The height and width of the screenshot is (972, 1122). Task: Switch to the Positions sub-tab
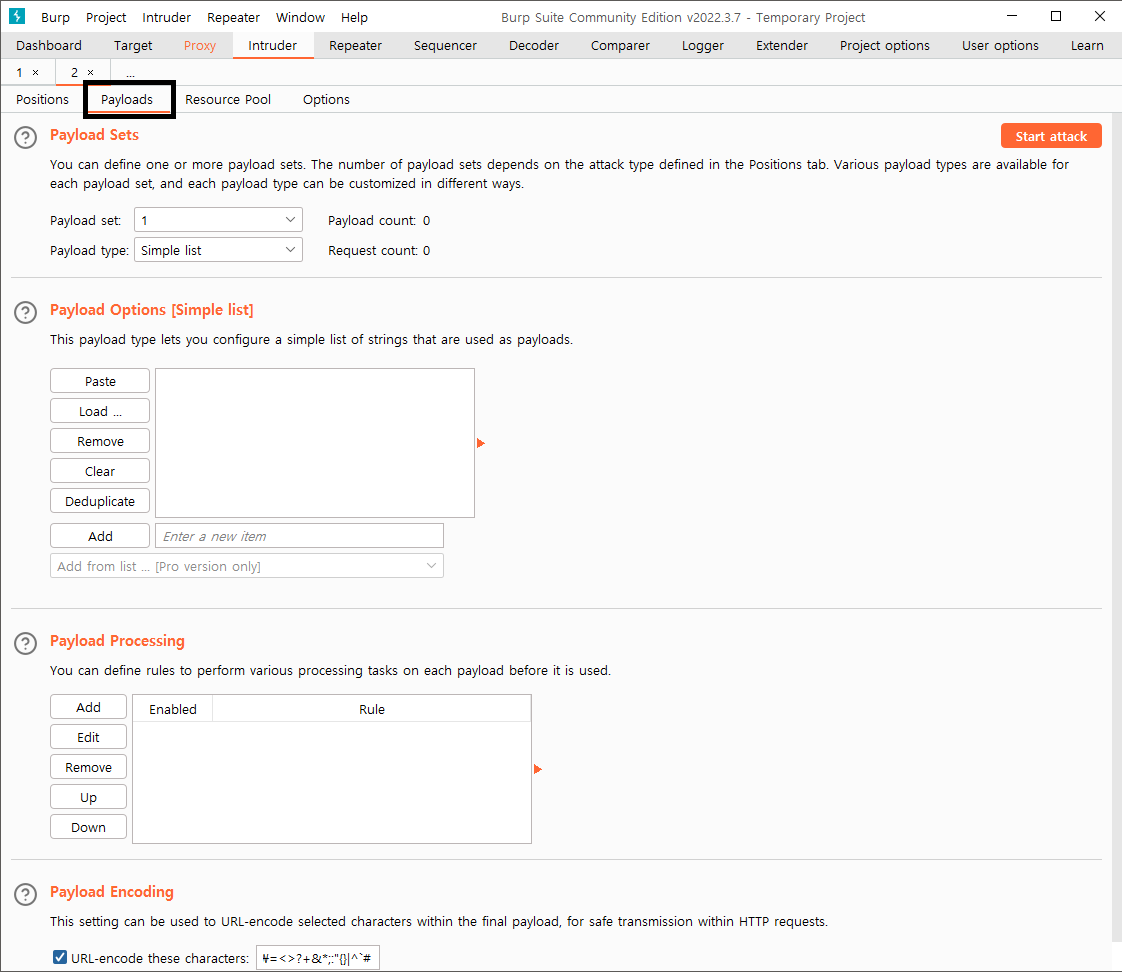[42, 99]
